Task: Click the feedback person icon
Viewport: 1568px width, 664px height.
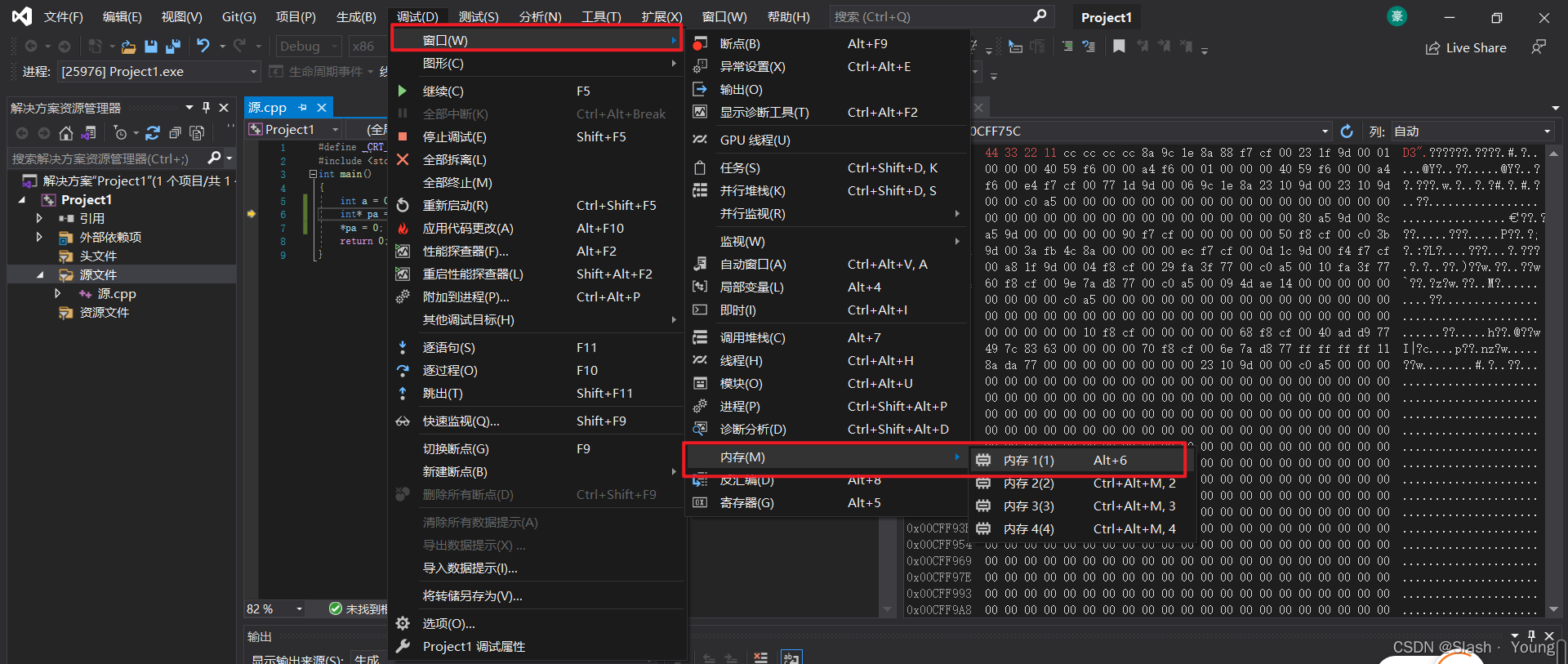Action: tap(1539, 47)
